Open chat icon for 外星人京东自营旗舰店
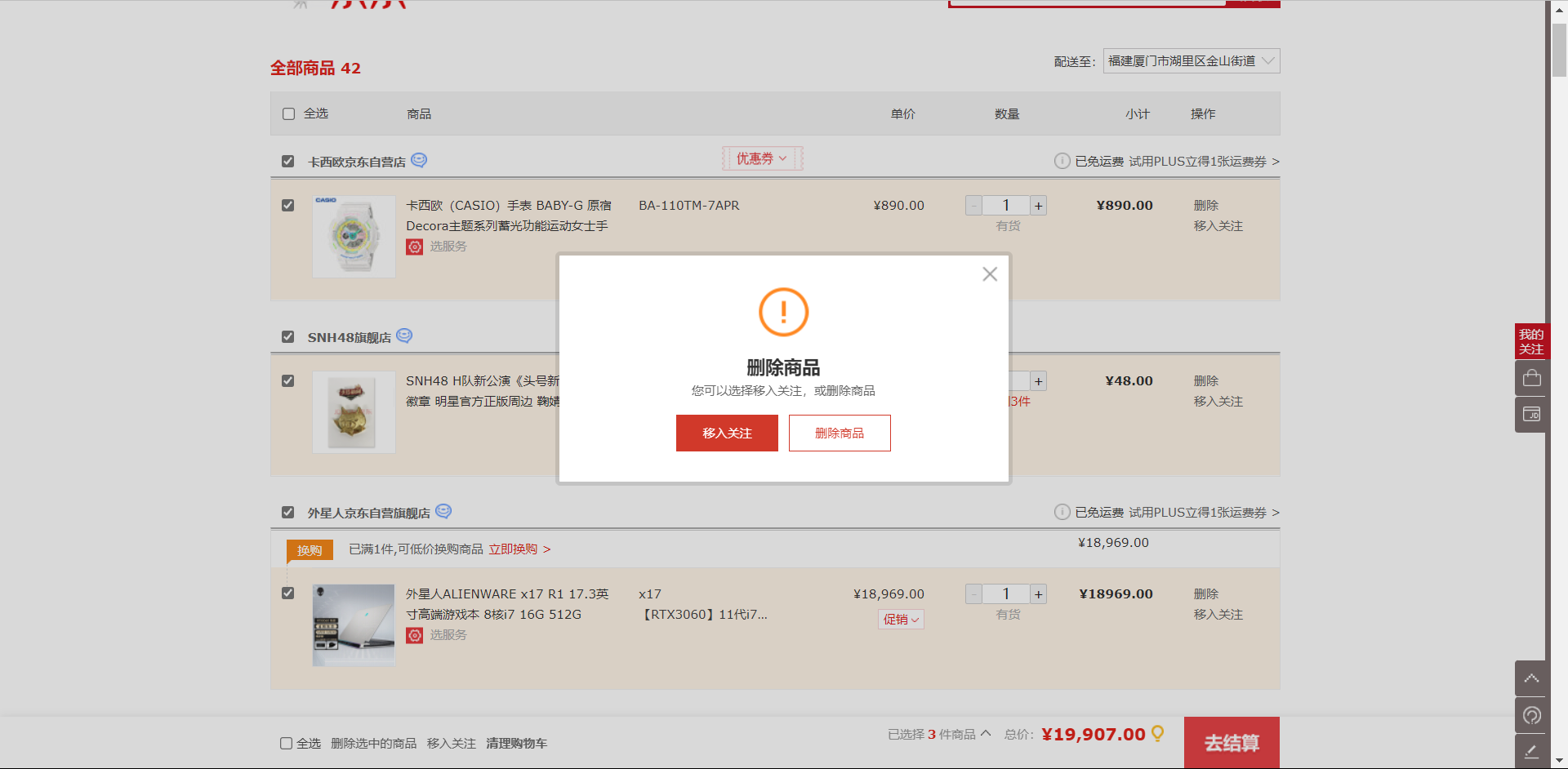This screenshot has width=1568, height=769. tap(443, 511)
